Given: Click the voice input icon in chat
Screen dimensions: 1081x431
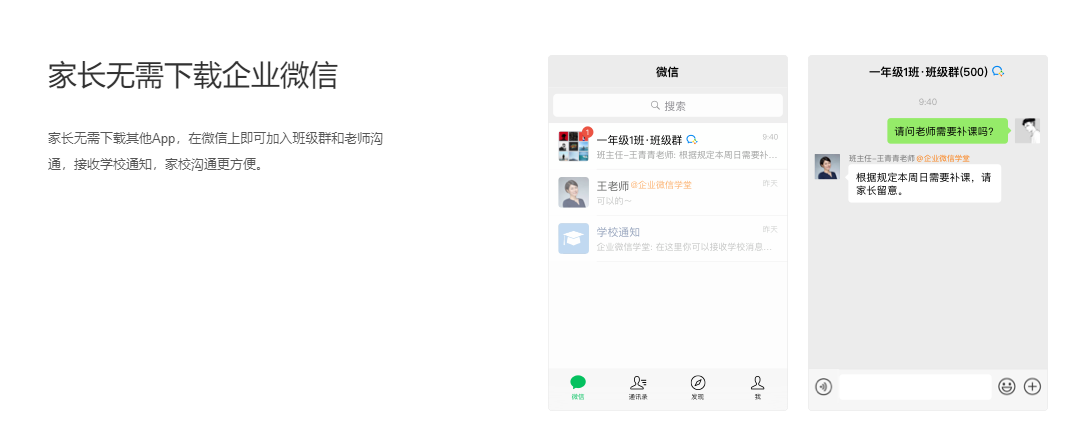Looking at the screenshot, I should point(823,387).
